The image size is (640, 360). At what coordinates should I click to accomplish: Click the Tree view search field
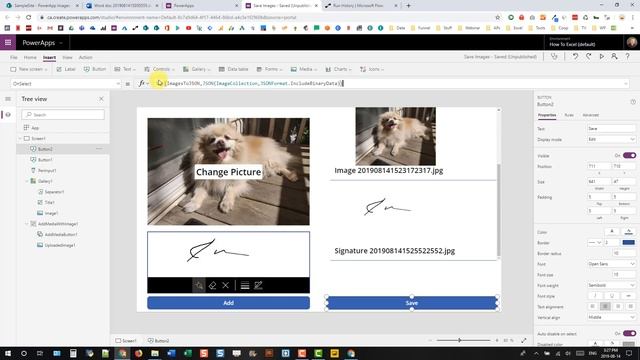(63, 115)
